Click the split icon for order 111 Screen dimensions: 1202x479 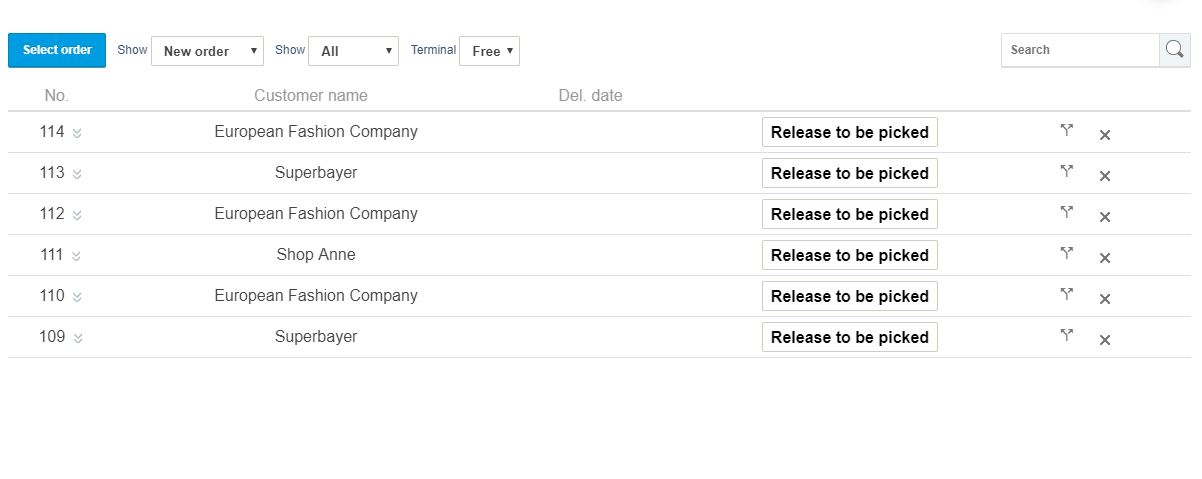pyautogui.click(x=1066, y=253)
